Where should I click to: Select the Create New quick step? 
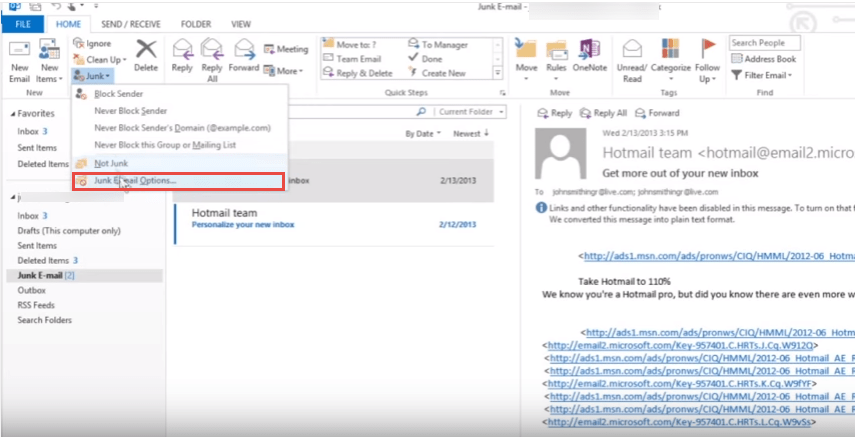coord(437,73)
